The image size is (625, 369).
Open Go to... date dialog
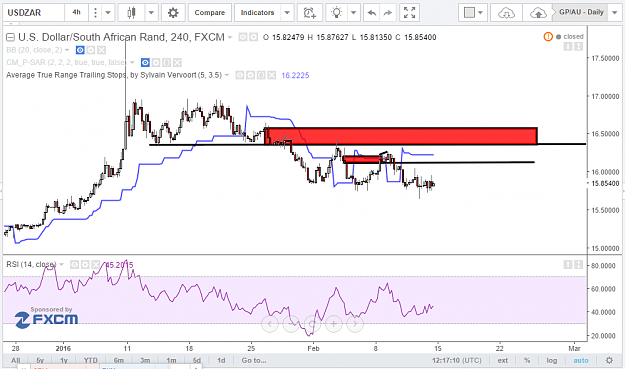pyautogui.click(x=254, y=360)
